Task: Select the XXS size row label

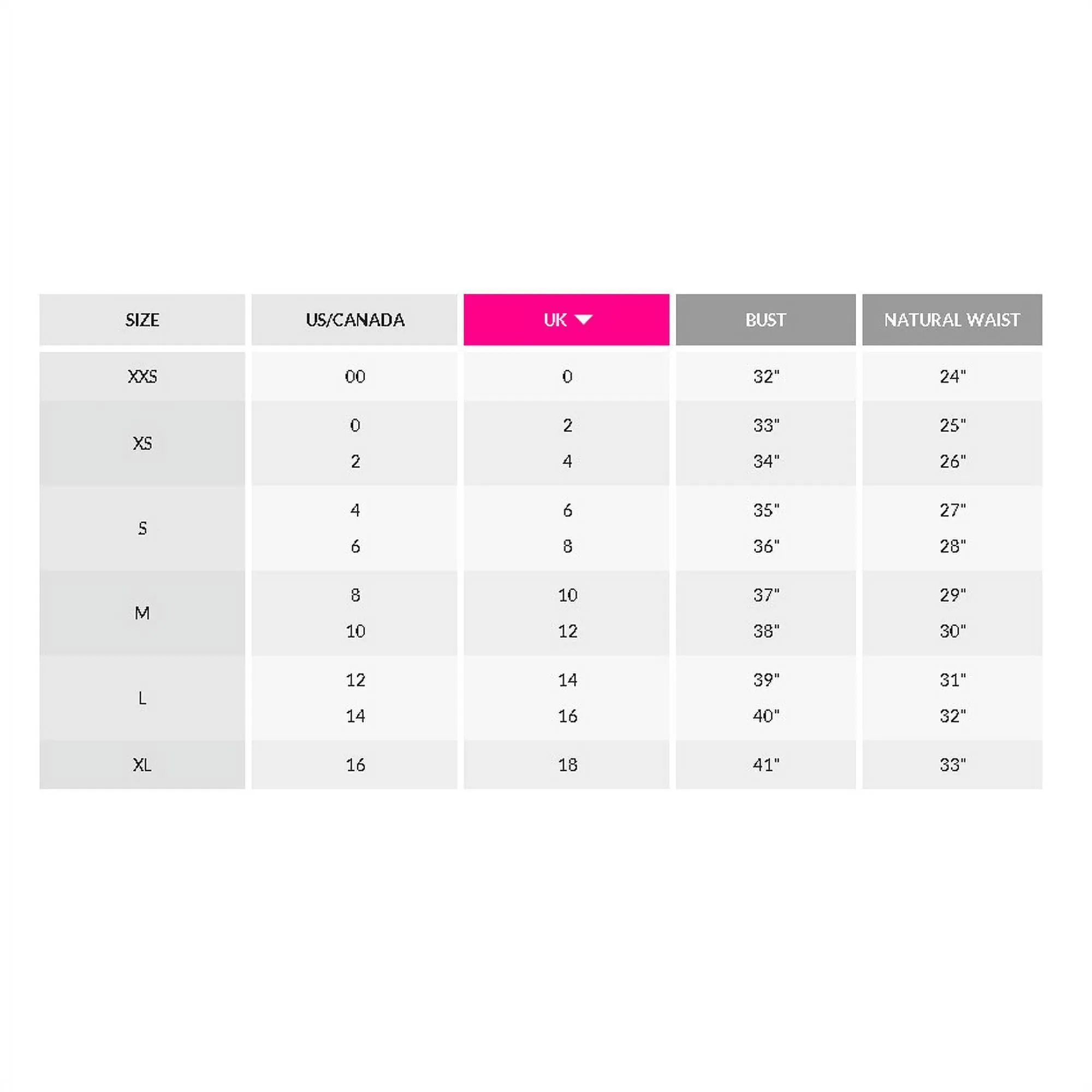Action: click(142, 376)
